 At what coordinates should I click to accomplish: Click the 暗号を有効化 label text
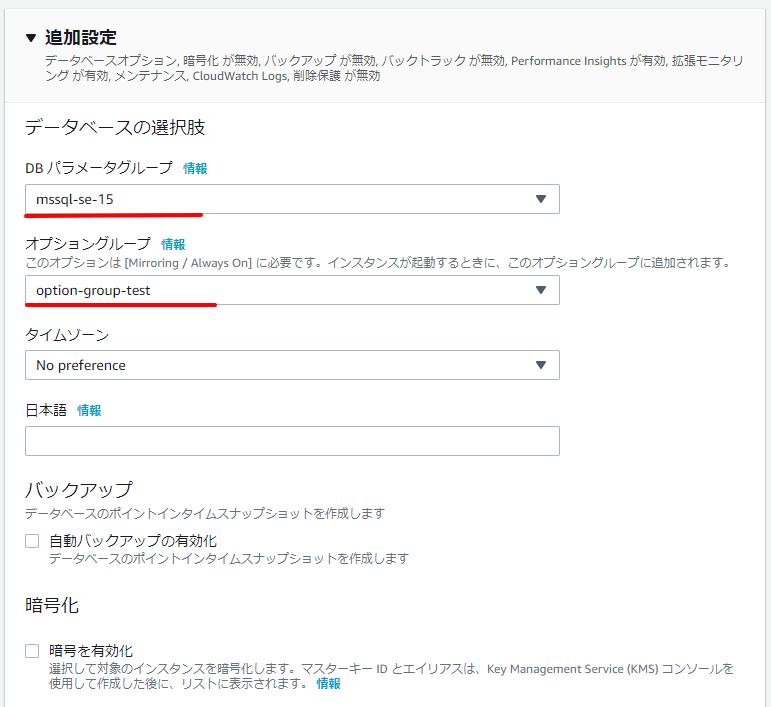tap(91, 651)
